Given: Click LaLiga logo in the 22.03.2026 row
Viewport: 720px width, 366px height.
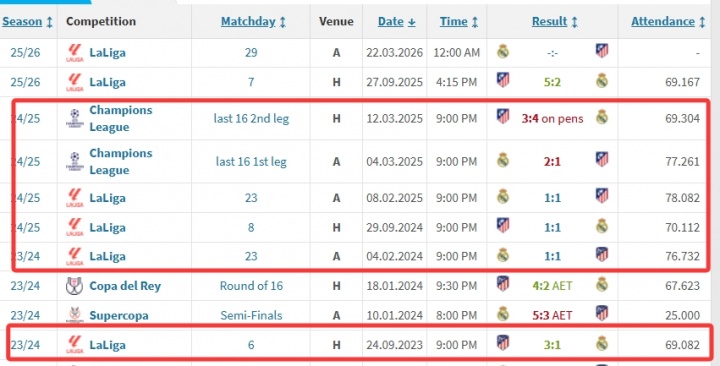Looking at the screenshot, I should point(74,53).
